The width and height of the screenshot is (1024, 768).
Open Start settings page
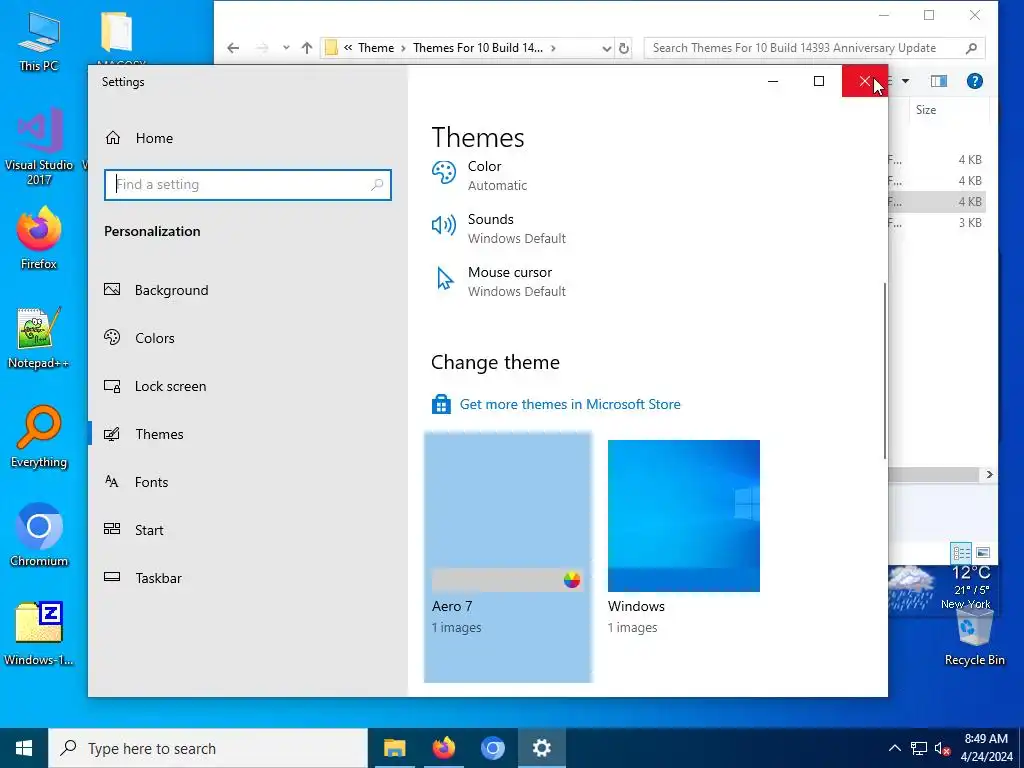(134, 530)
